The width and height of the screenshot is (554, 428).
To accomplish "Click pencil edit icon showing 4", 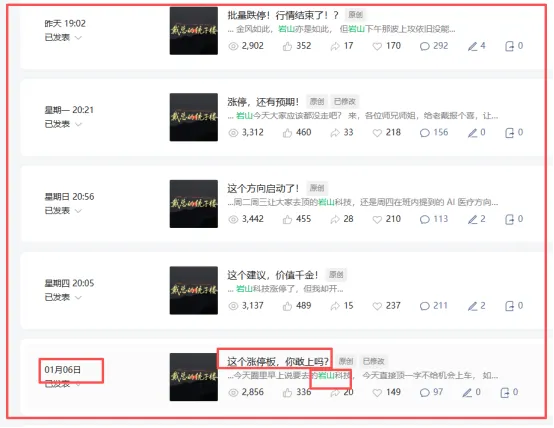I will point(472,46).
